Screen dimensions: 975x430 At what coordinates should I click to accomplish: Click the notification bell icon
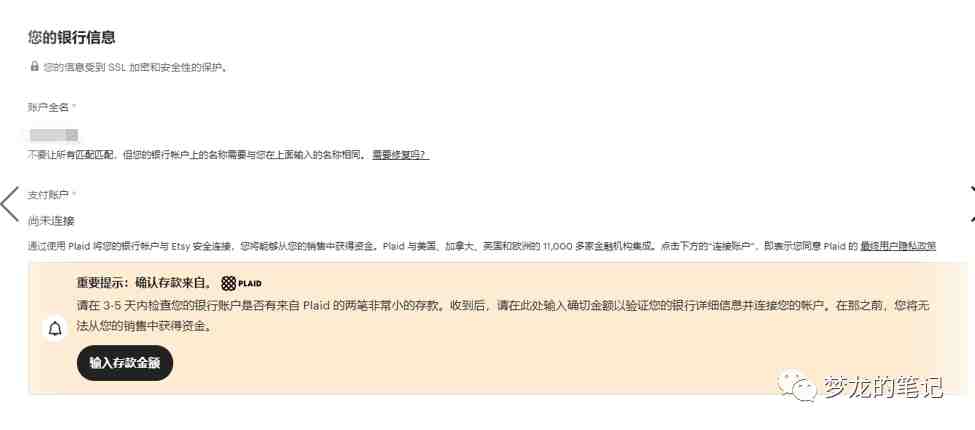click(x=55, y=328)
